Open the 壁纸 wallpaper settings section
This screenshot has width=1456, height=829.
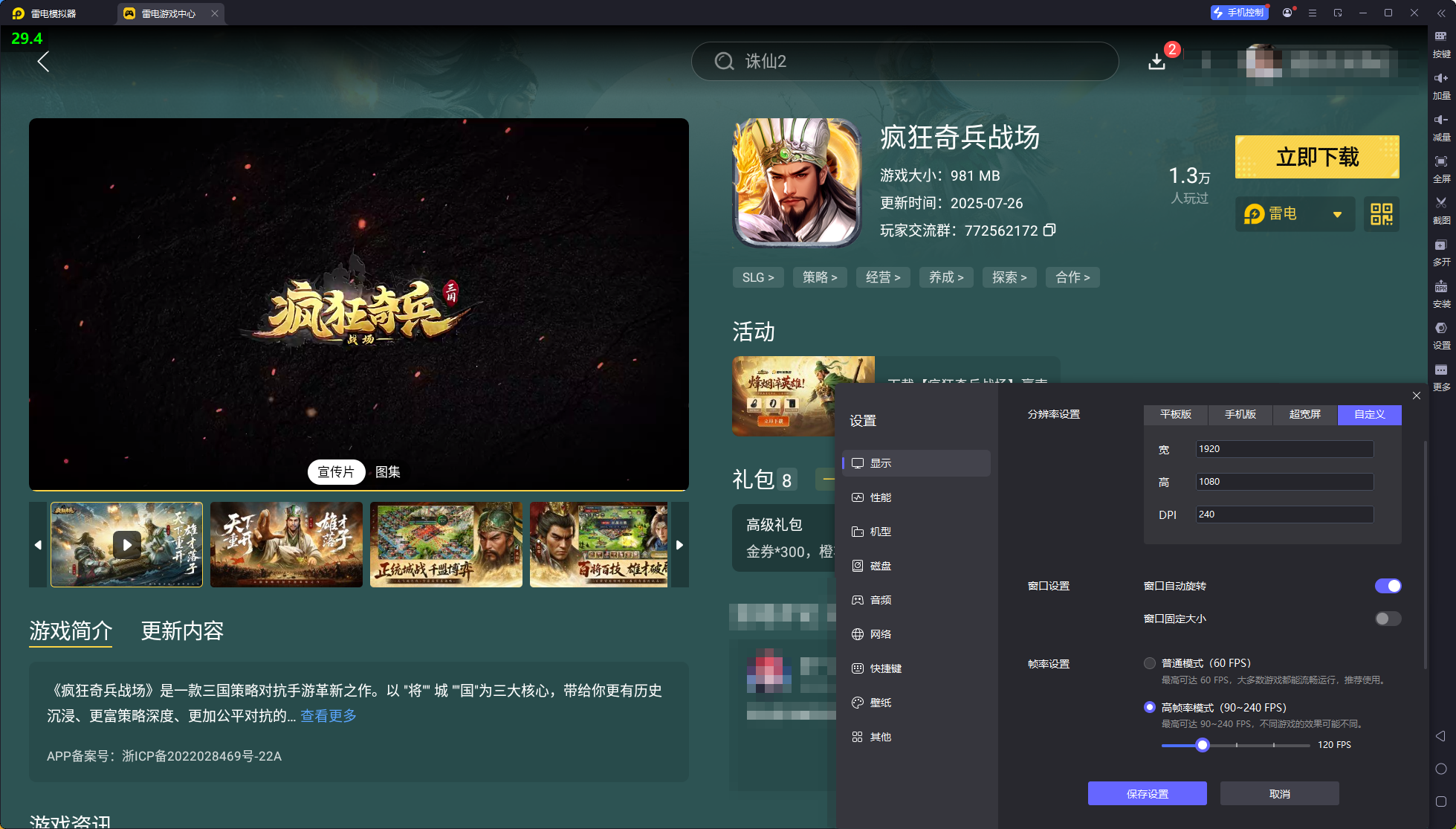(x=916, y=703)
